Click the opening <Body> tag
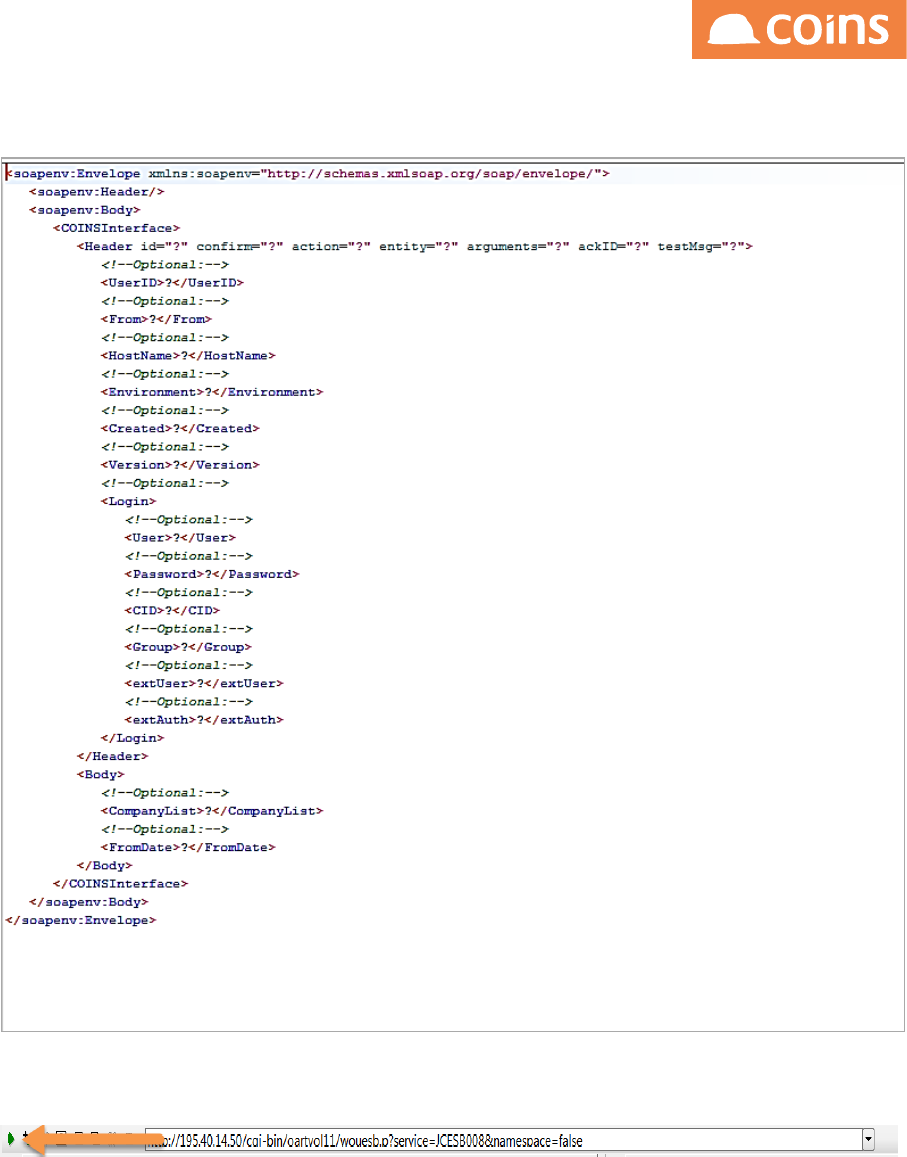Screen dimensions: 907x1157 [100, 775]
